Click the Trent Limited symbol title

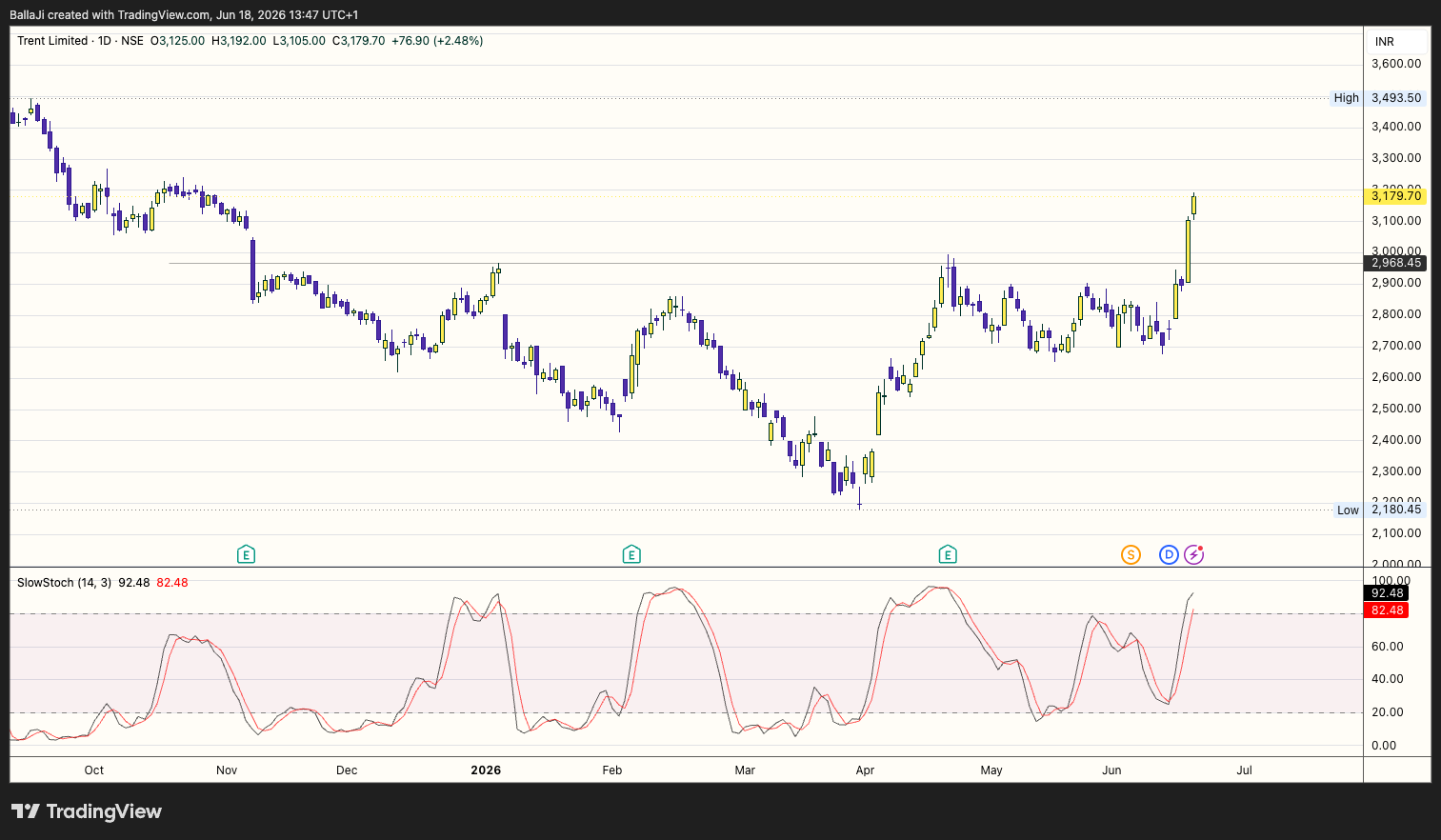(52, 41)
